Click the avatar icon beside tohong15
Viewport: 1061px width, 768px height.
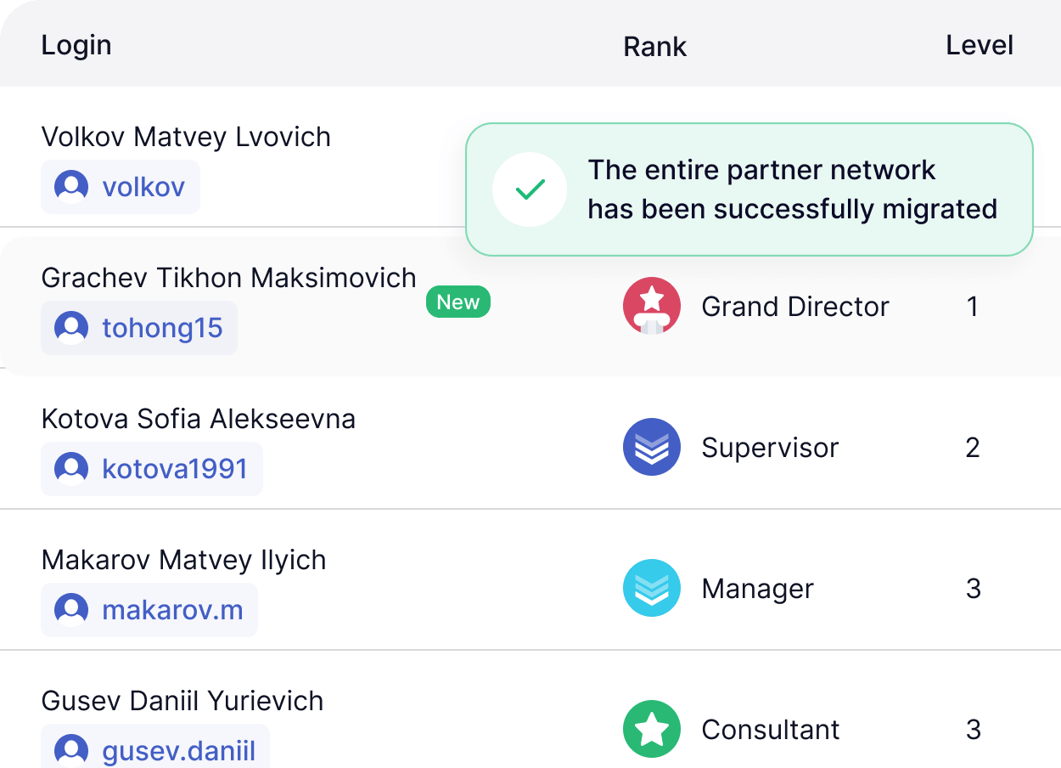(x=71, y=328)
